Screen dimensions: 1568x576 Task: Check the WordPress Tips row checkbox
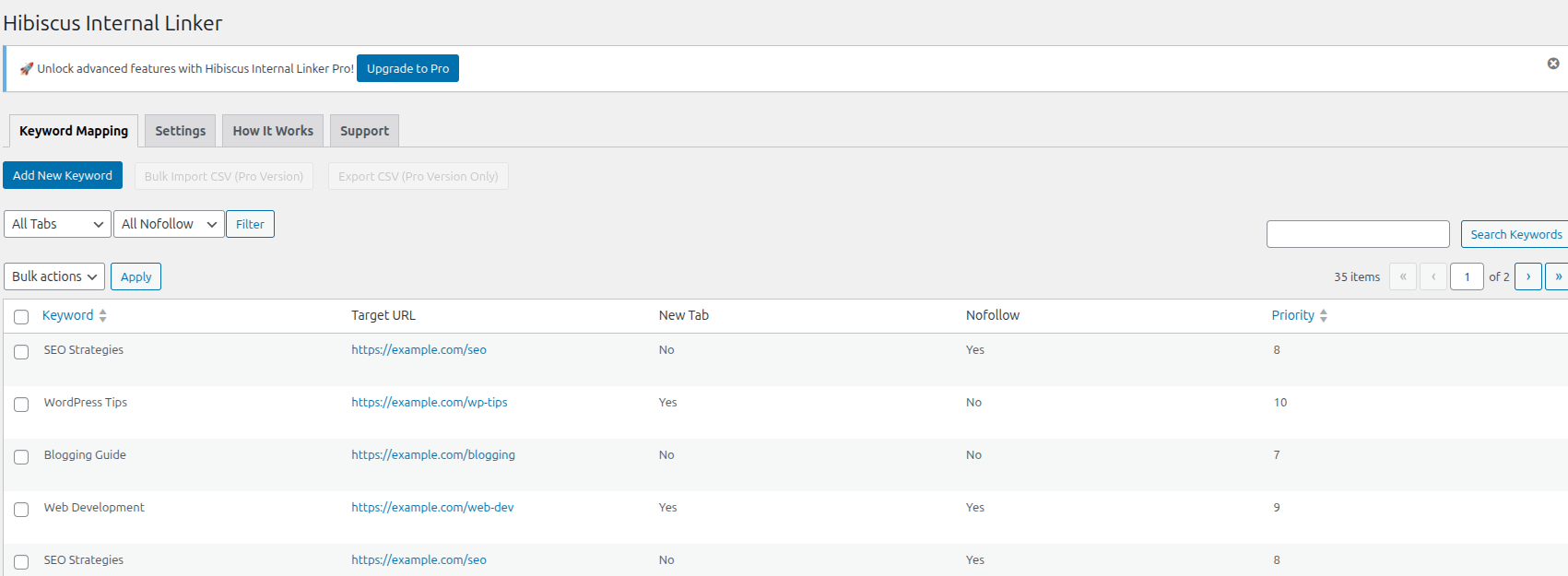coord(21,405)
